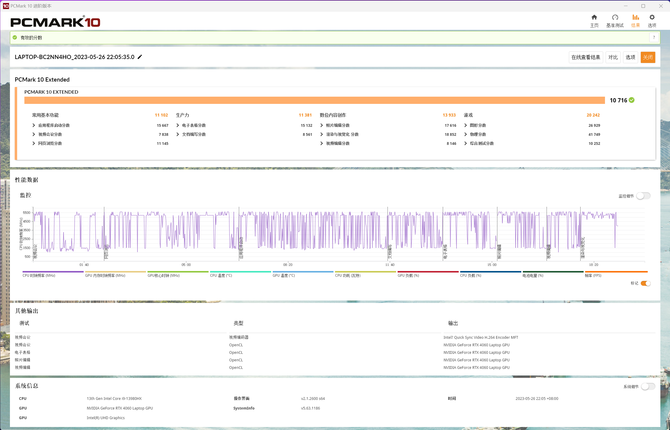The height and width of the screenshot is (430, 670).
Task: Click the PCMark 10 Extended heading
Action: [x=42, y=80]
